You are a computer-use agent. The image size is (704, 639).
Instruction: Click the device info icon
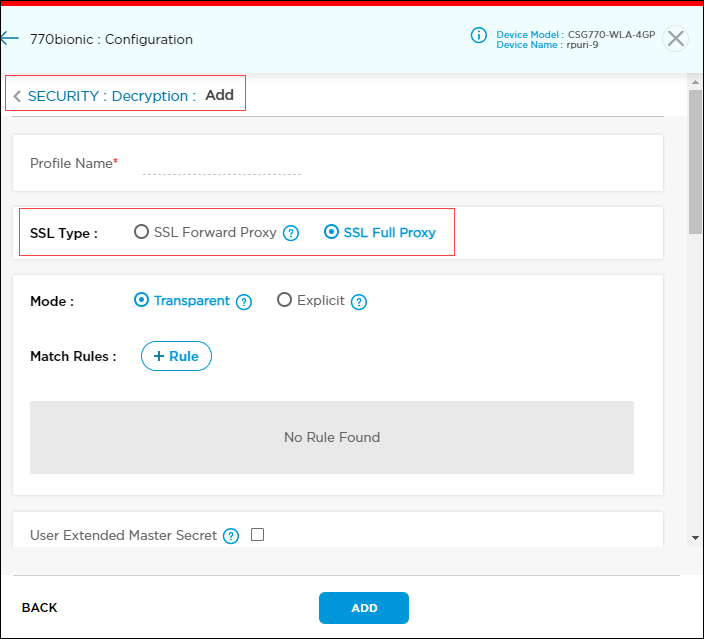[x=479, y=36]
